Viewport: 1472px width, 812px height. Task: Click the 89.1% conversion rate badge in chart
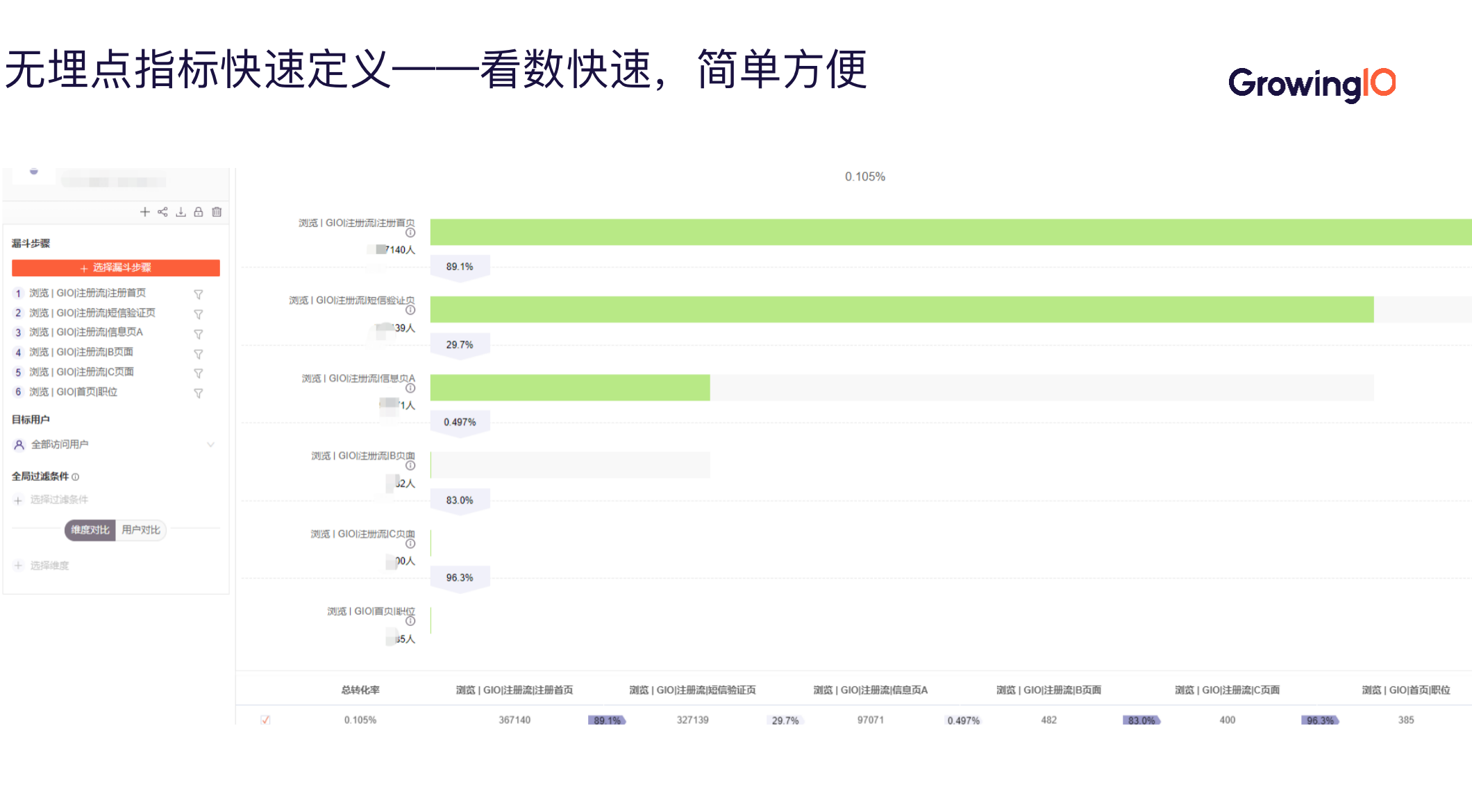460,267
